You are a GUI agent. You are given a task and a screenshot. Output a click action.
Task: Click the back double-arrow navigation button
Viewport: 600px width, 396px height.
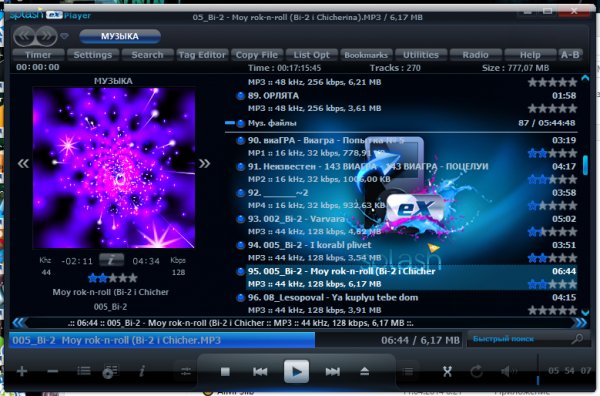point(24,36)
